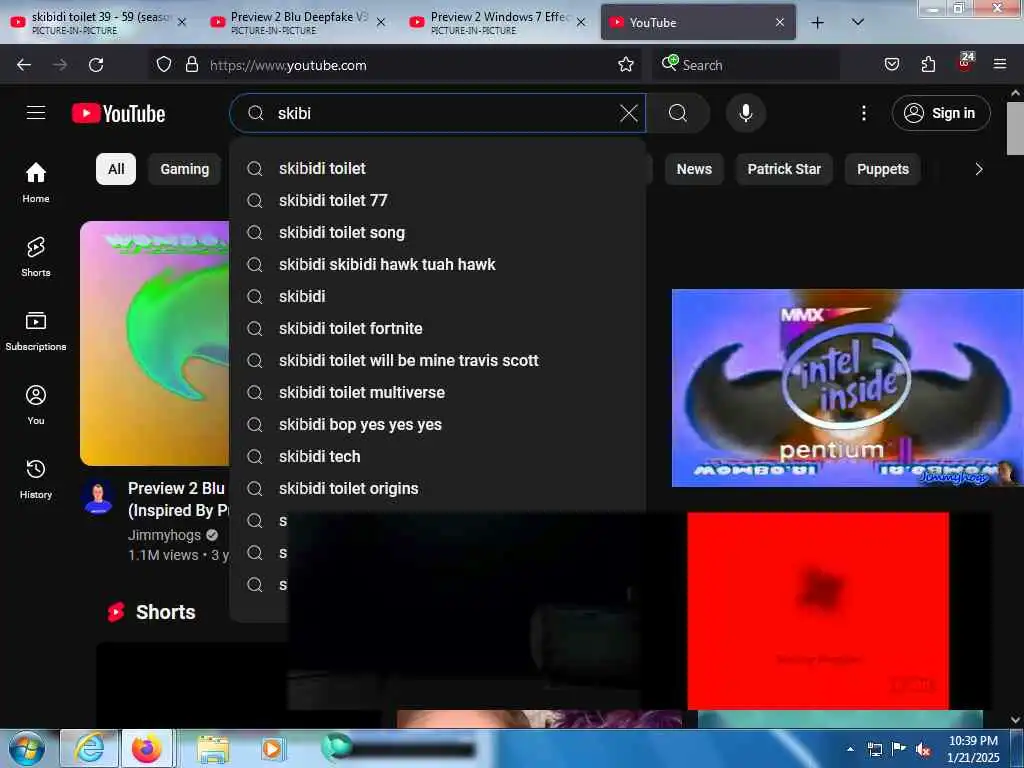
Task: Open the extension icon with badge 24
Action: click(965, 63)
